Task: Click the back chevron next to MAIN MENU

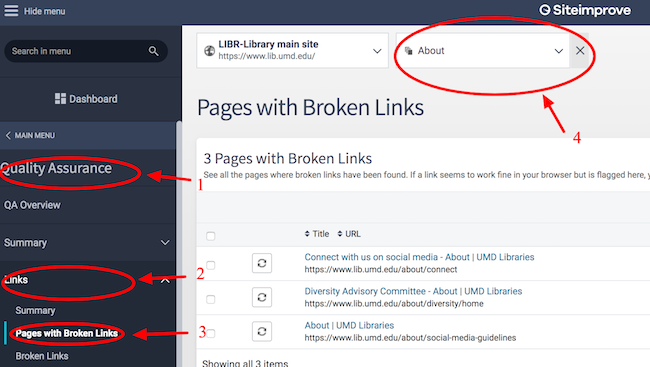Action: tap(8, 135)
